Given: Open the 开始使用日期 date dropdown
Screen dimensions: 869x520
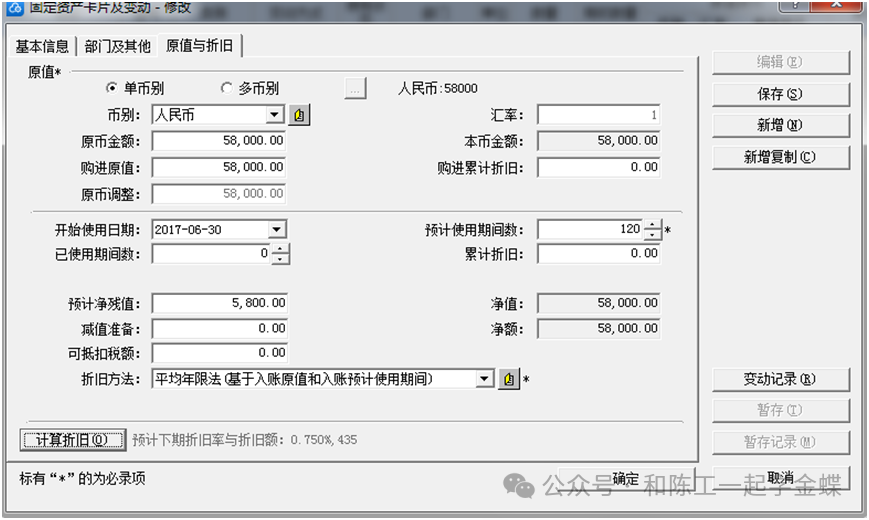Looking at the screenshot, I should 277,230.
